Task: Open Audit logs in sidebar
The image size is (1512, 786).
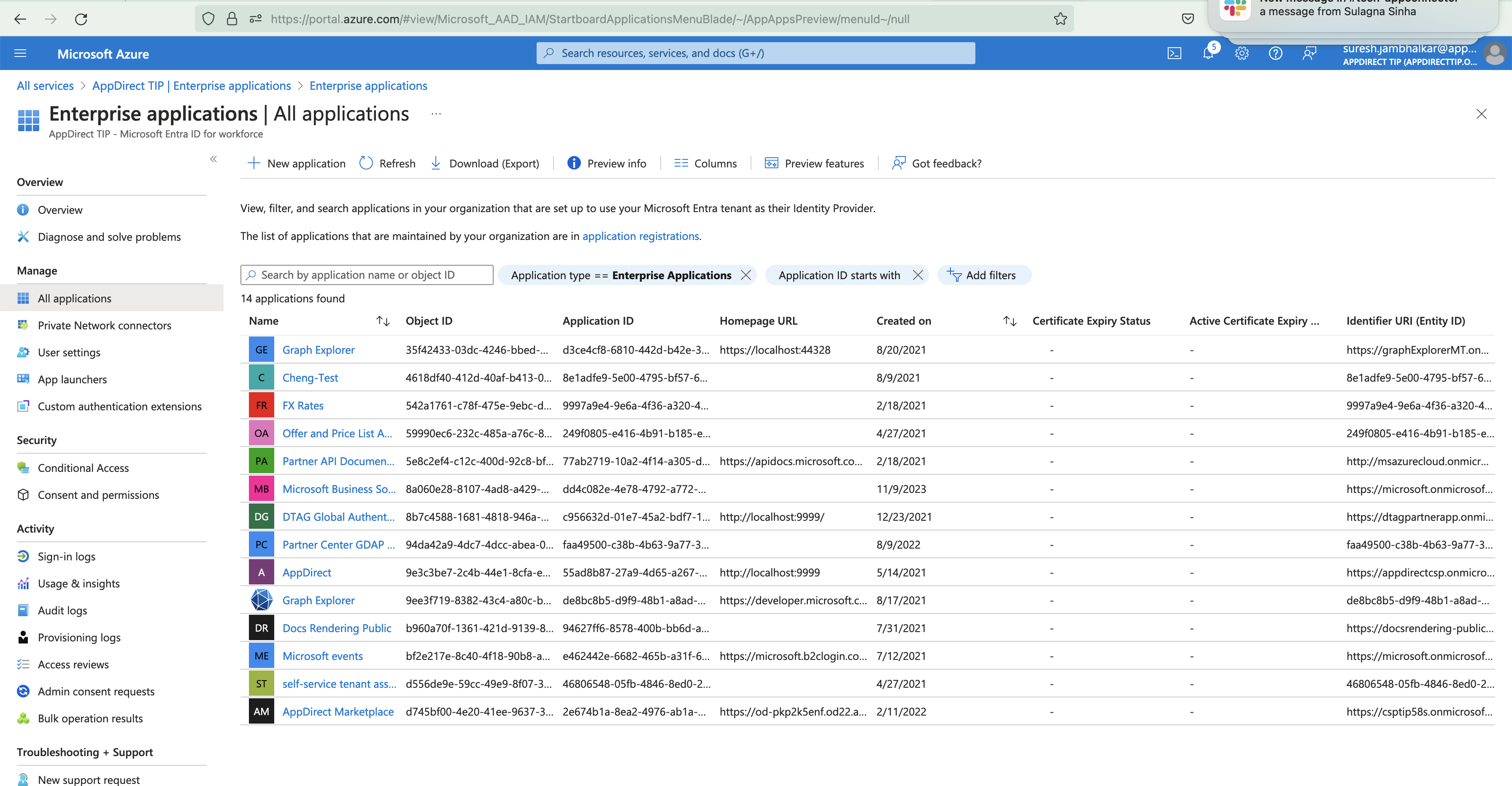Action: [62, 611]
